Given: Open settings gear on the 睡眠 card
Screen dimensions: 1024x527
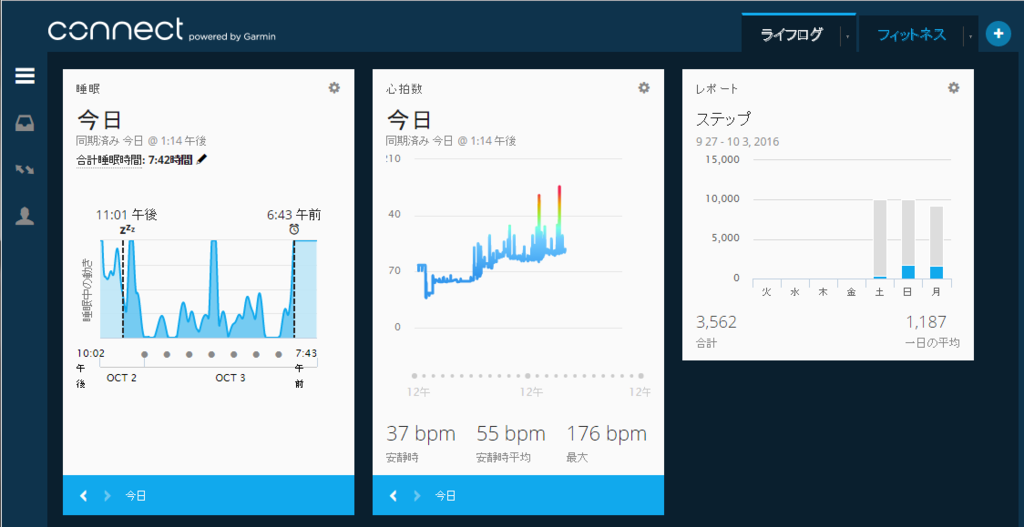Looking at the screenshot, I should pyautogui.click(x=334, y=88).
